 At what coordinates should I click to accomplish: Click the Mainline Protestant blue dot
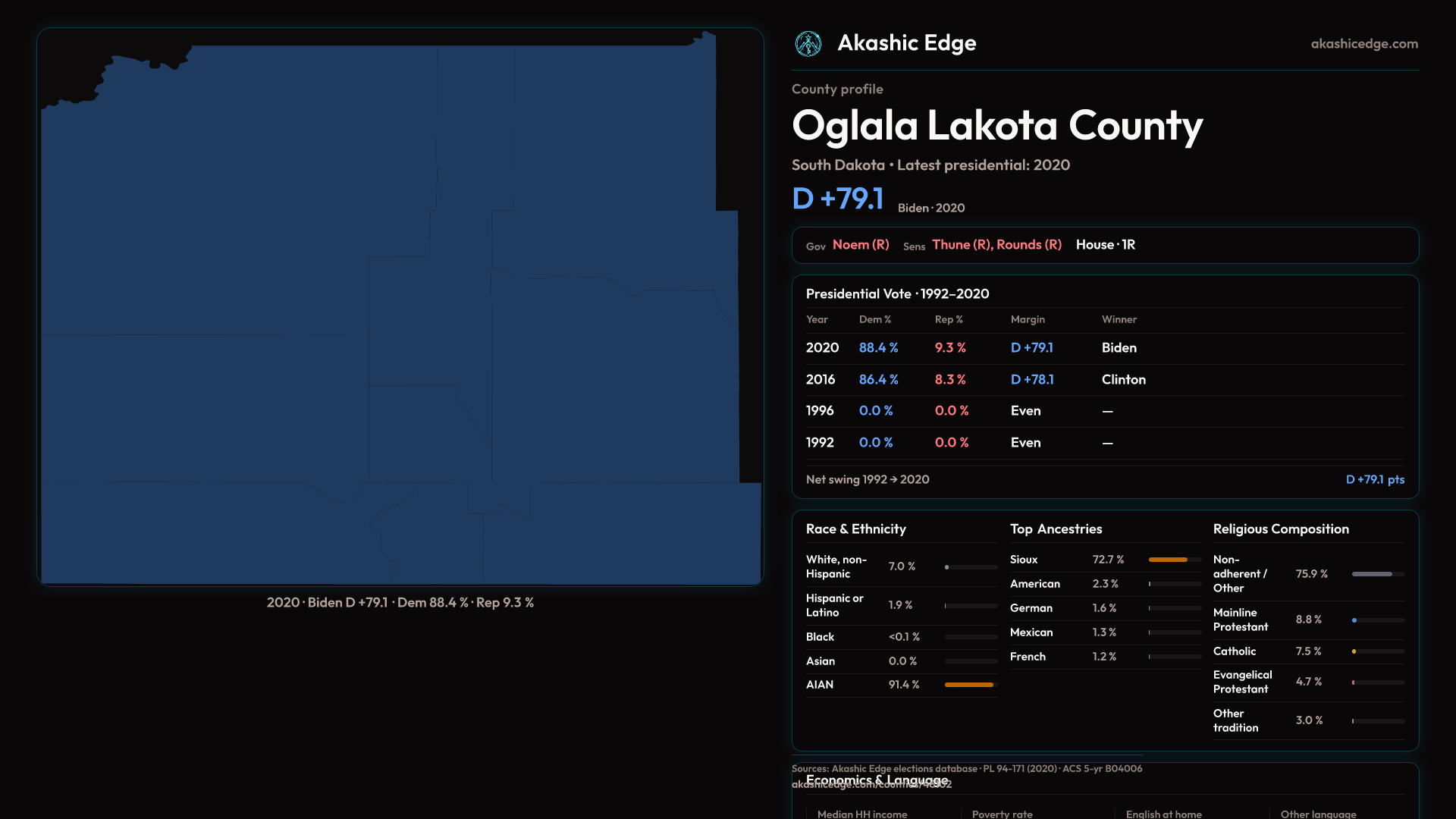tap(1354, 620)
